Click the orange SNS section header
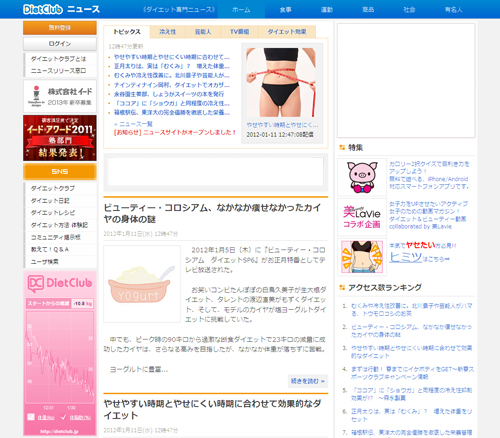500x438 pixels. pos(60,172)
